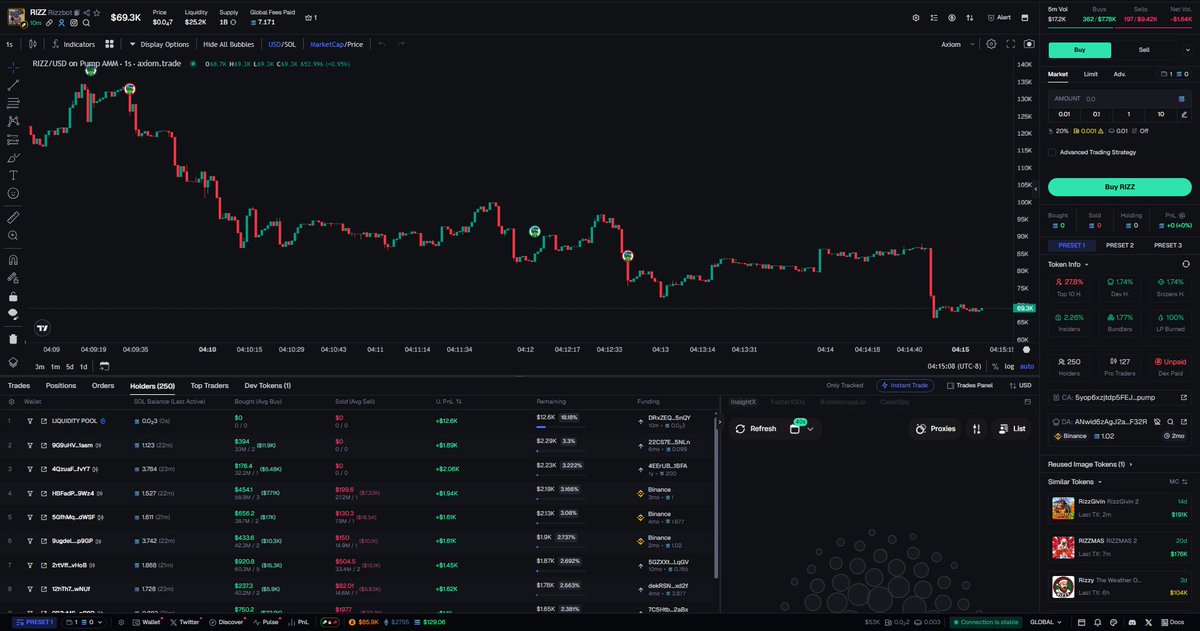Image resolution: width=1200 pixels, height=631 pixels.
Task: Click inside the AMOUNT input field
Action: [x=1110, y=98]
